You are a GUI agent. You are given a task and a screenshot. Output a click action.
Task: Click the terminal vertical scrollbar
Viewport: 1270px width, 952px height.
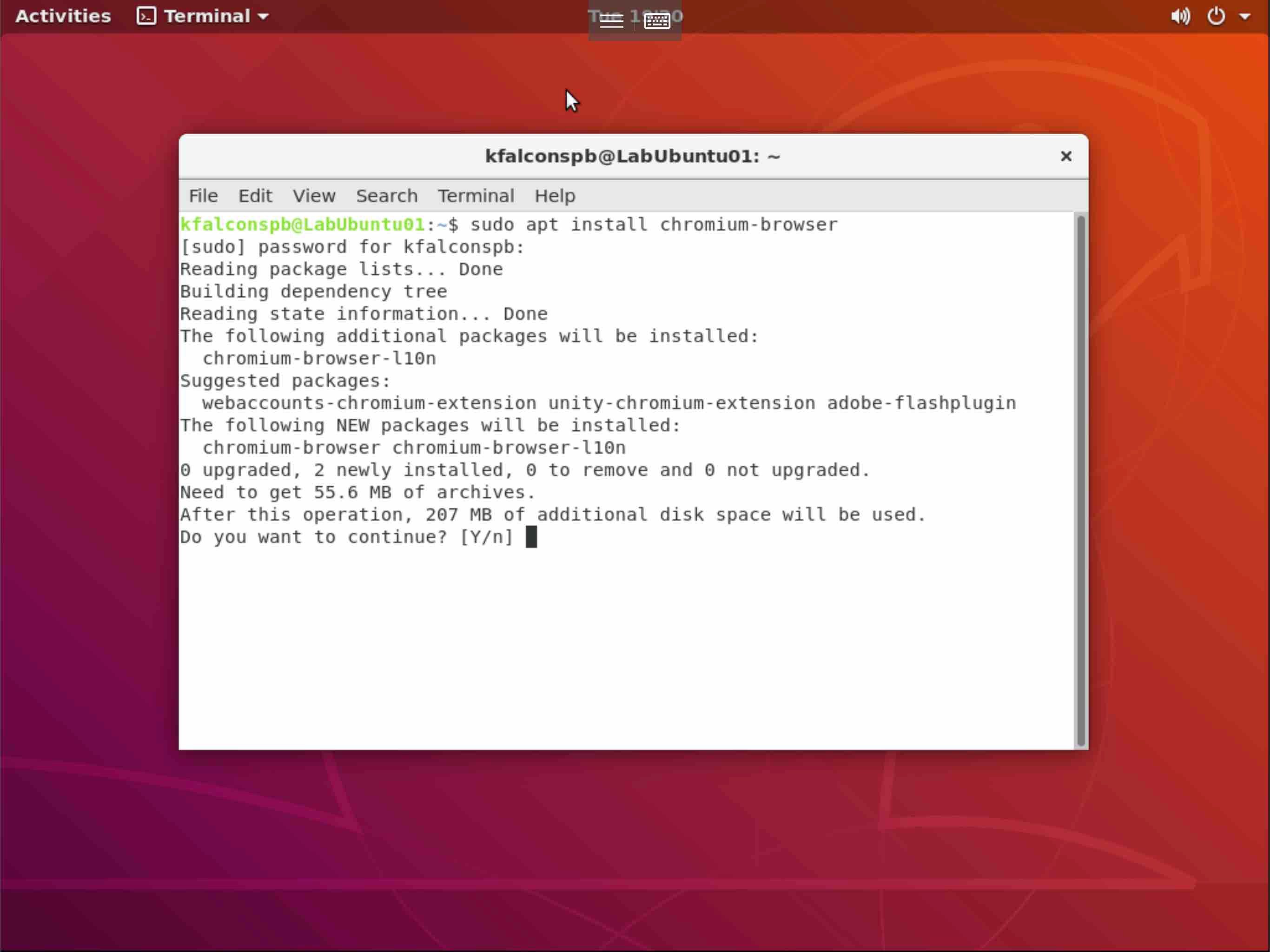[1080, 481]
